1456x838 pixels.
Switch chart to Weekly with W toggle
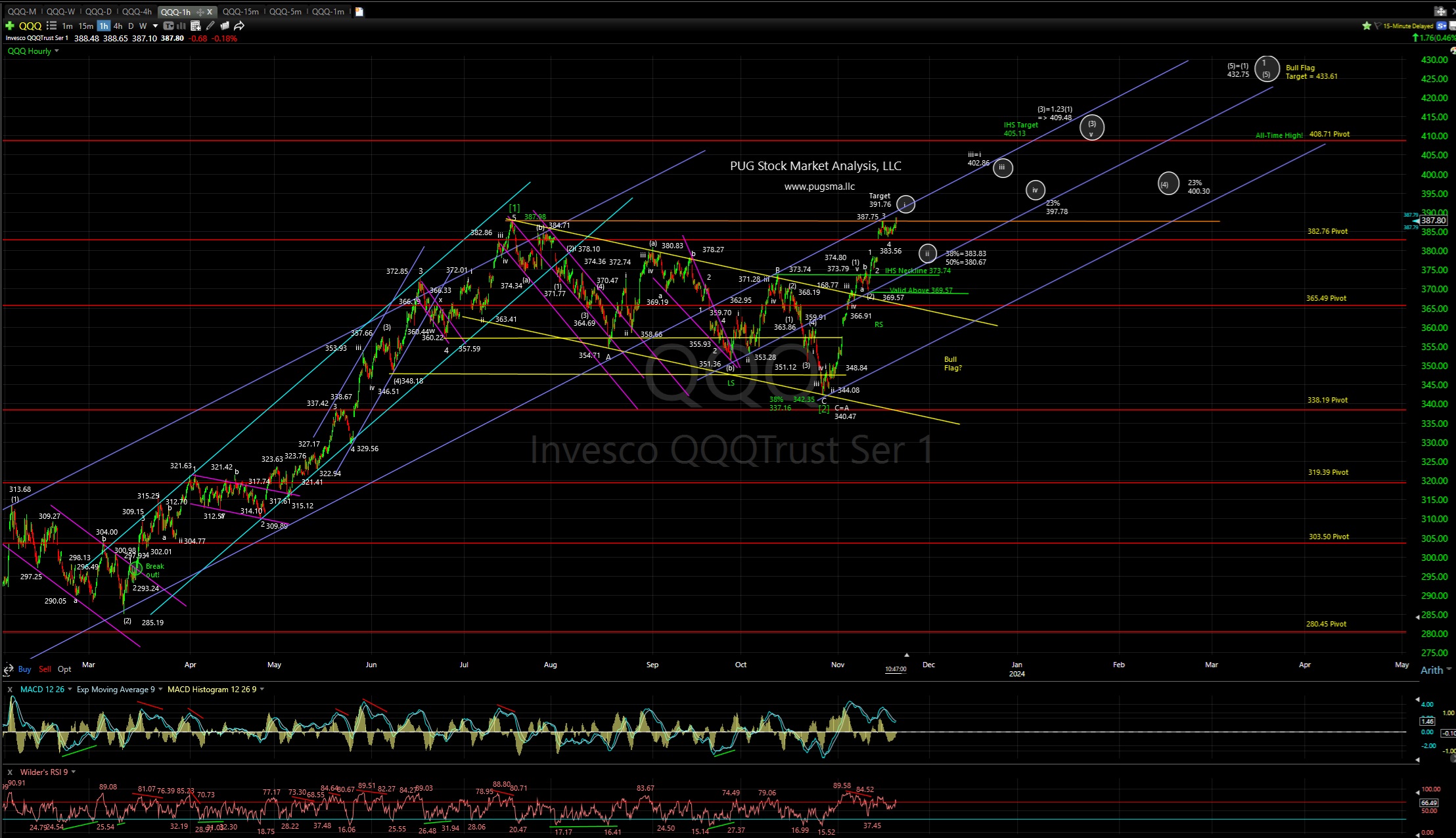143,26
